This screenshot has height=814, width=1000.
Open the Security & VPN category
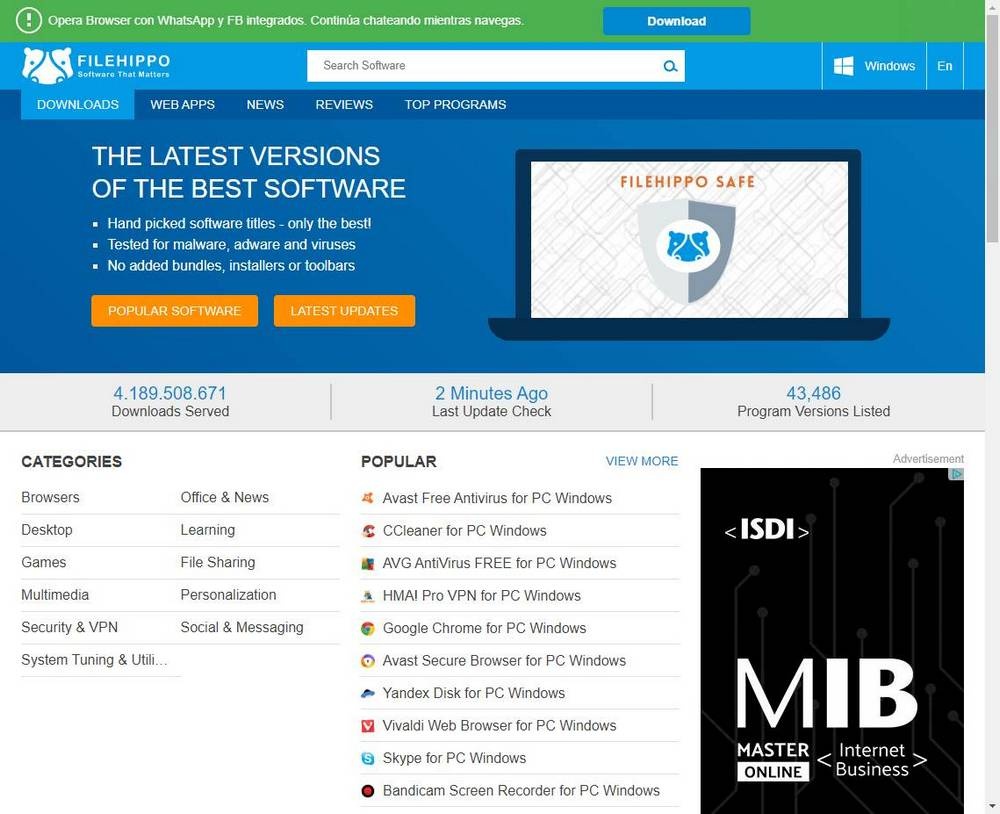click(x=69, y=627)
